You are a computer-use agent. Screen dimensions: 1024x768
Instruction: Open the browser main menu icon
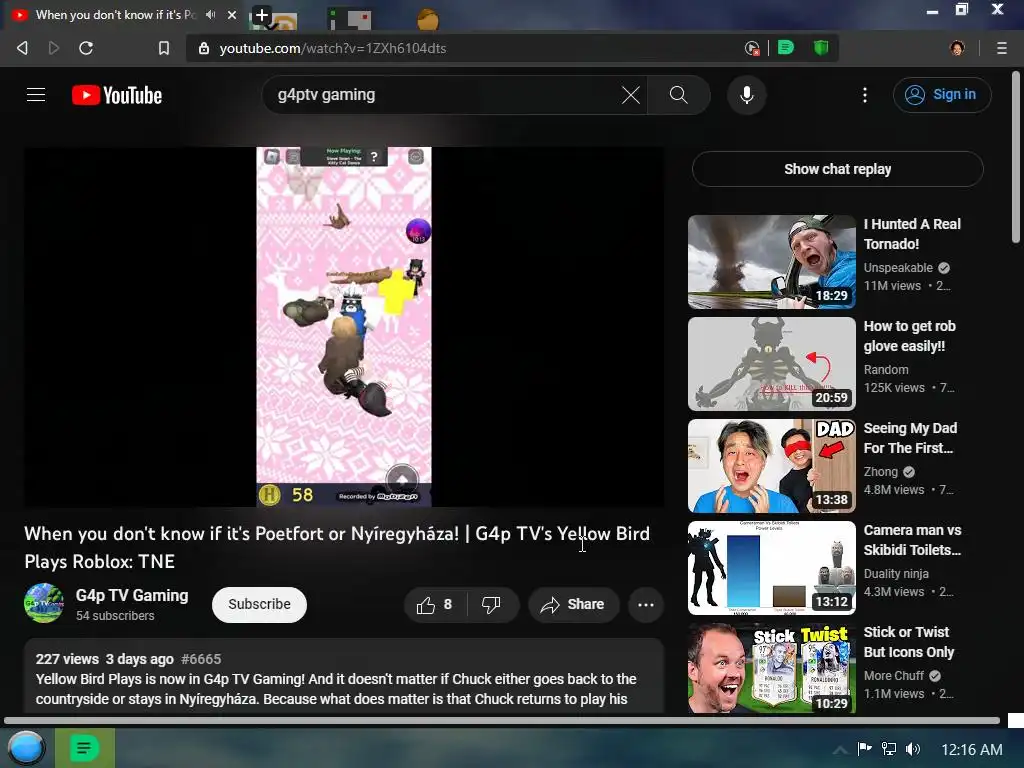[x=1001, y=48]
